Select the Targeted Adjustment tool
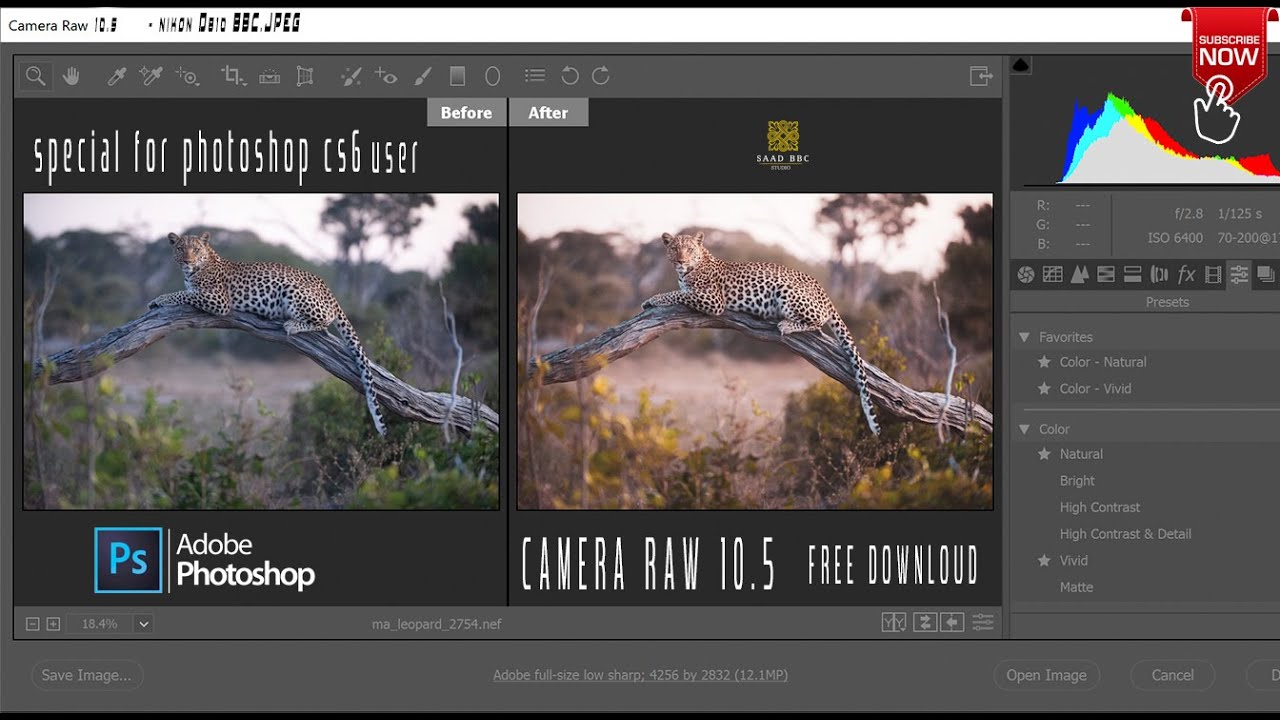The image size is (1280, 720). (x=187, y=76)
